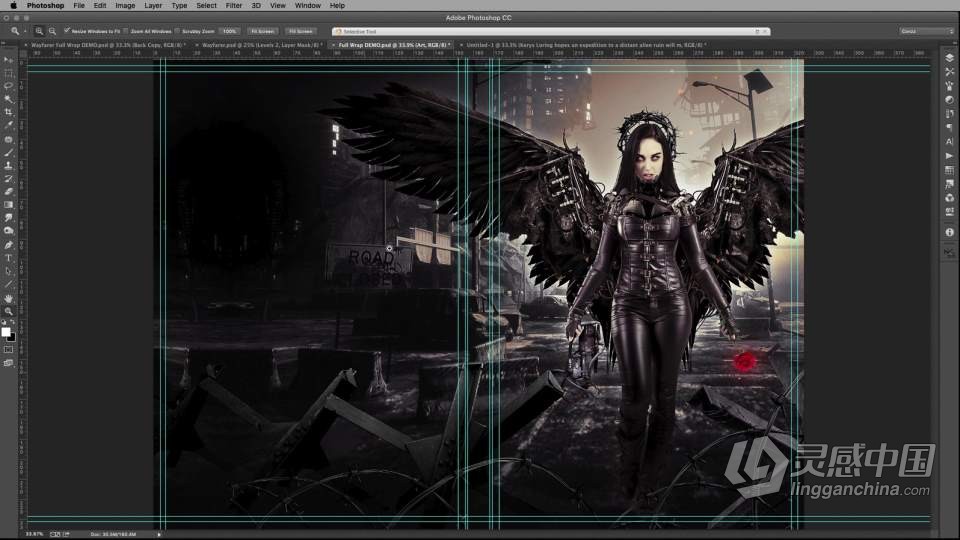Switch to the Wayfarer.psd document tab

pos(261,45)
